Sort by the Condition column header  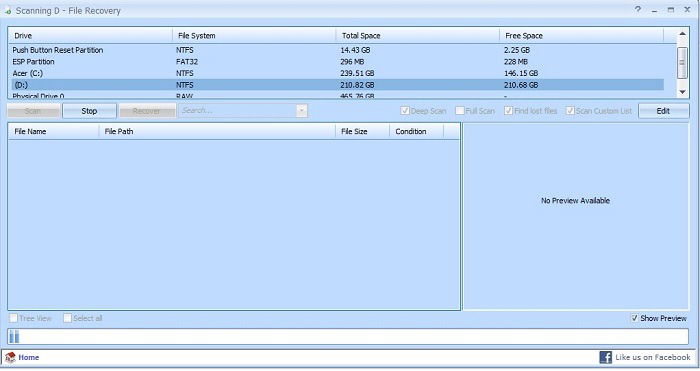tap(416, 131)
